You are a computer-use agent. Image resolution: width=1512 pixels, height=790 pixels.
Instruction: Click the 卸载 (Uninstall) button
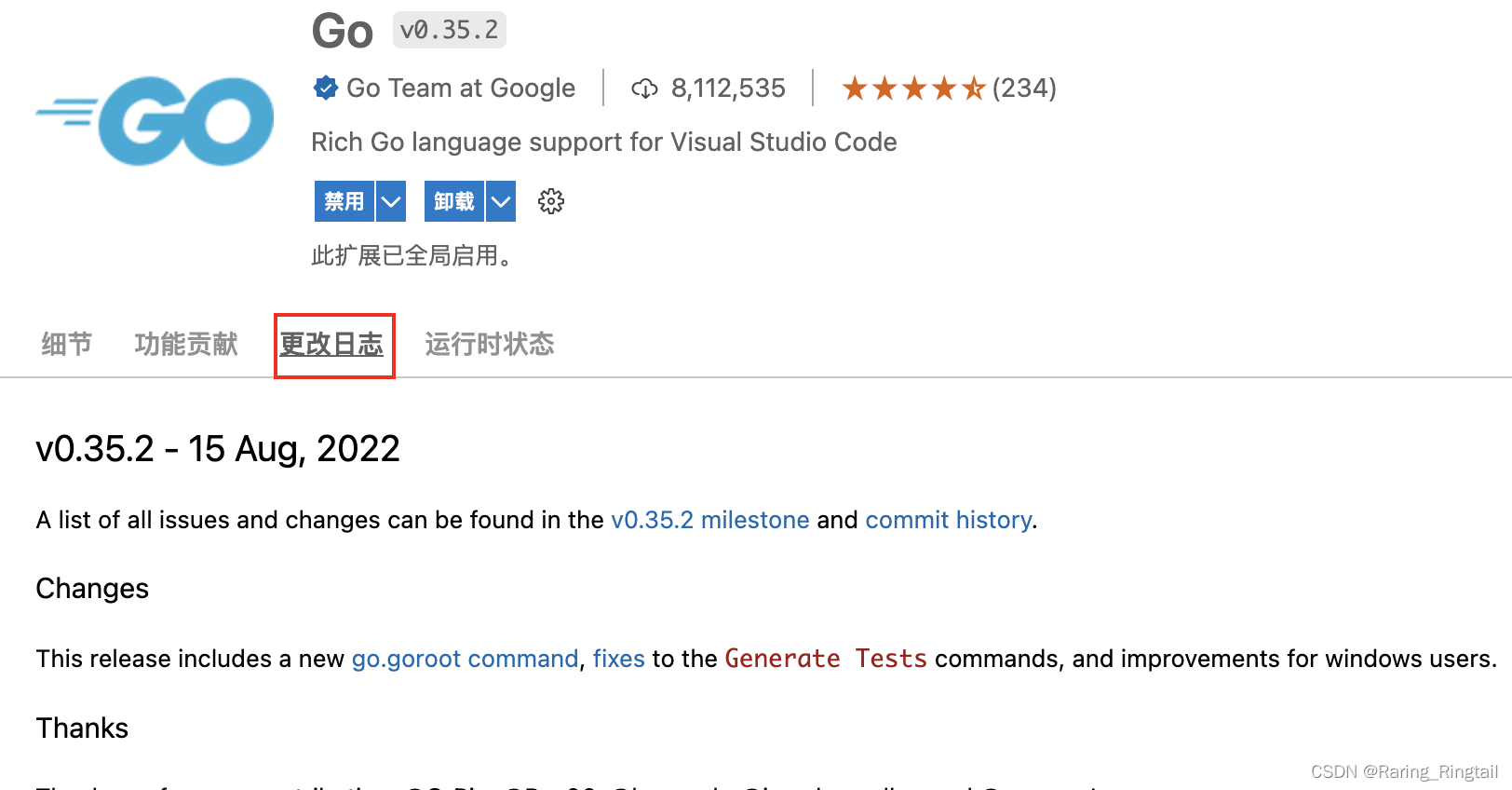(454, 201)
